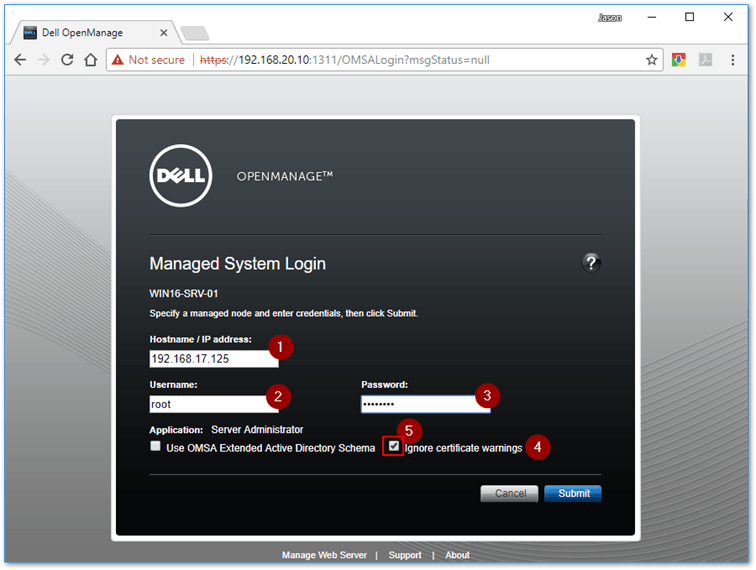Open the Support link
The width and height of the screenshot is (756, 570).
click(x=405, y=555)
